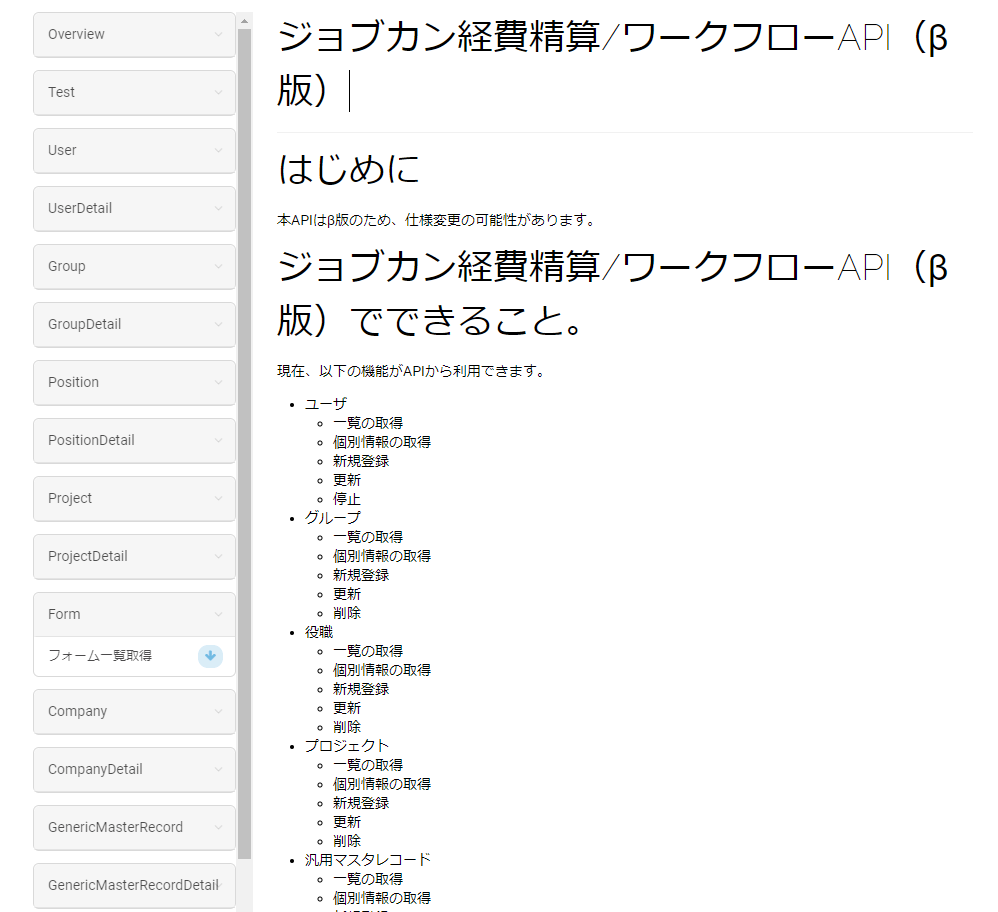Collapse the Form section chevron
The width and height of the screenshot is (998, 912).
(x=218, y=614)
